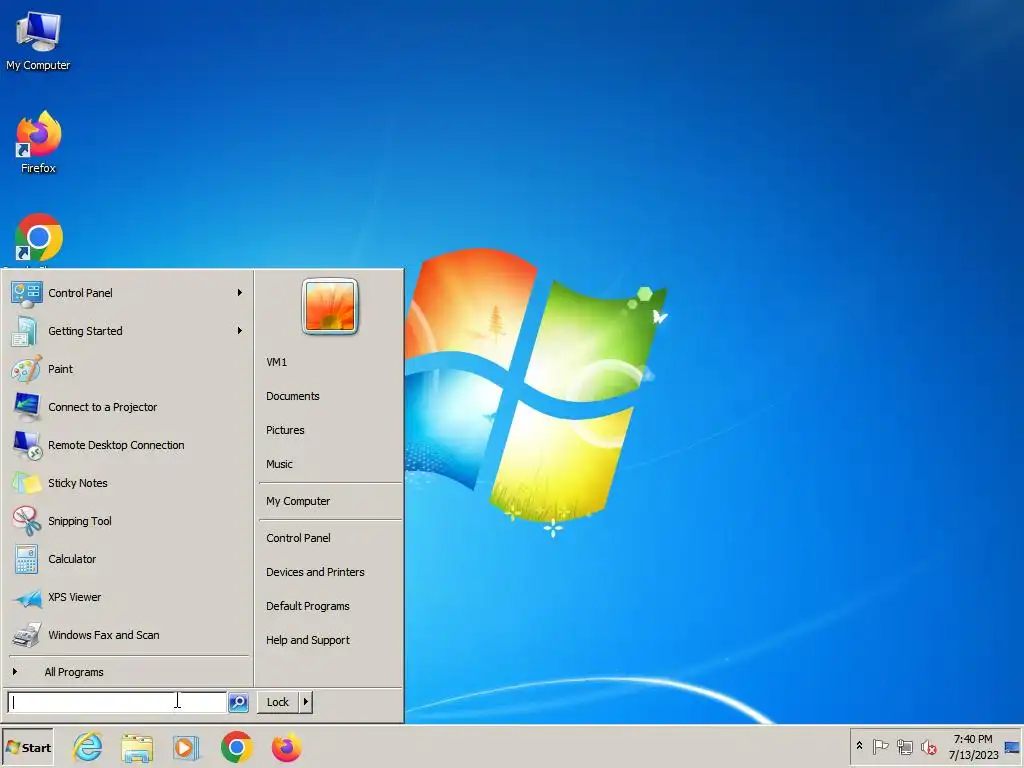Open Devices and Printers
The width and height of the screenshot is (1024, 768).
click(315, 572)
